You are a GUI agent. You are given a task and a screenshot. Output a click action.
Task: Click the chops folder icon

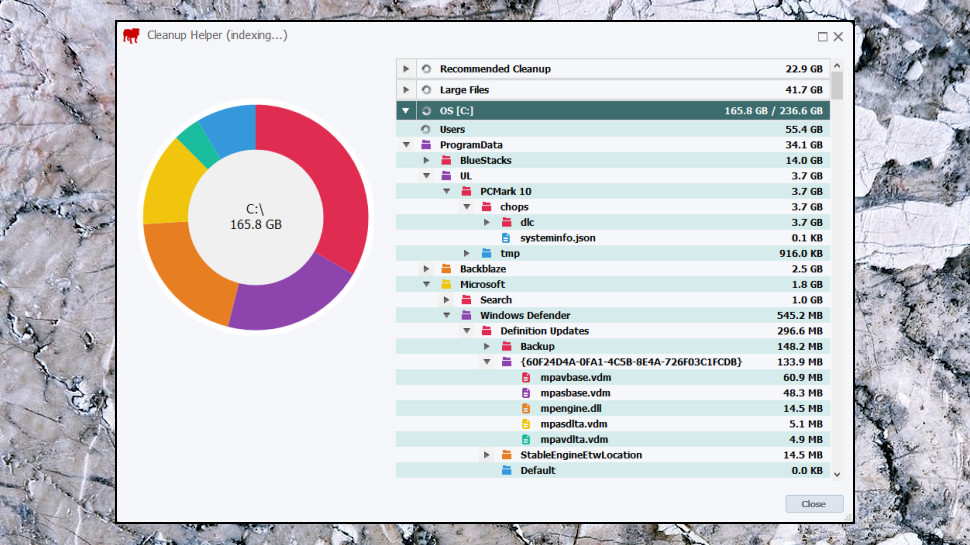pos(487,207)
